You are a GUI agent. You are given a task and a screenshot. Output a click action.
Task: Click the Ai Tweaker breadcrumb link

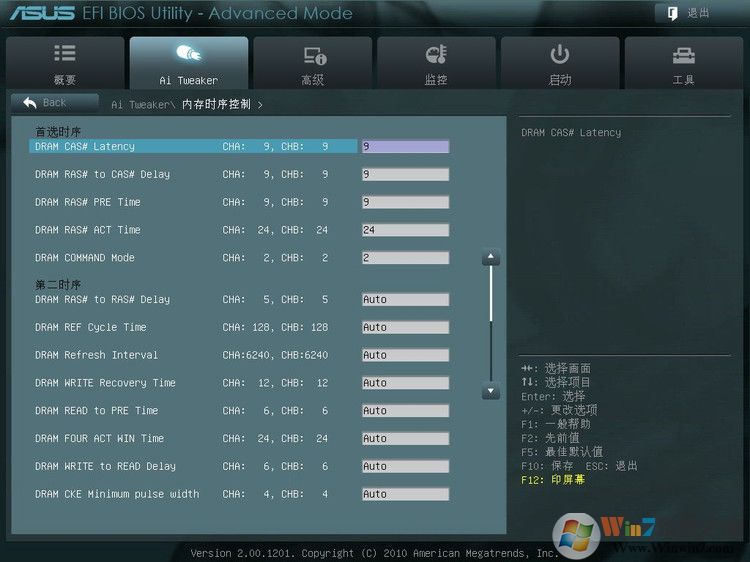click(x=141, y=104)
